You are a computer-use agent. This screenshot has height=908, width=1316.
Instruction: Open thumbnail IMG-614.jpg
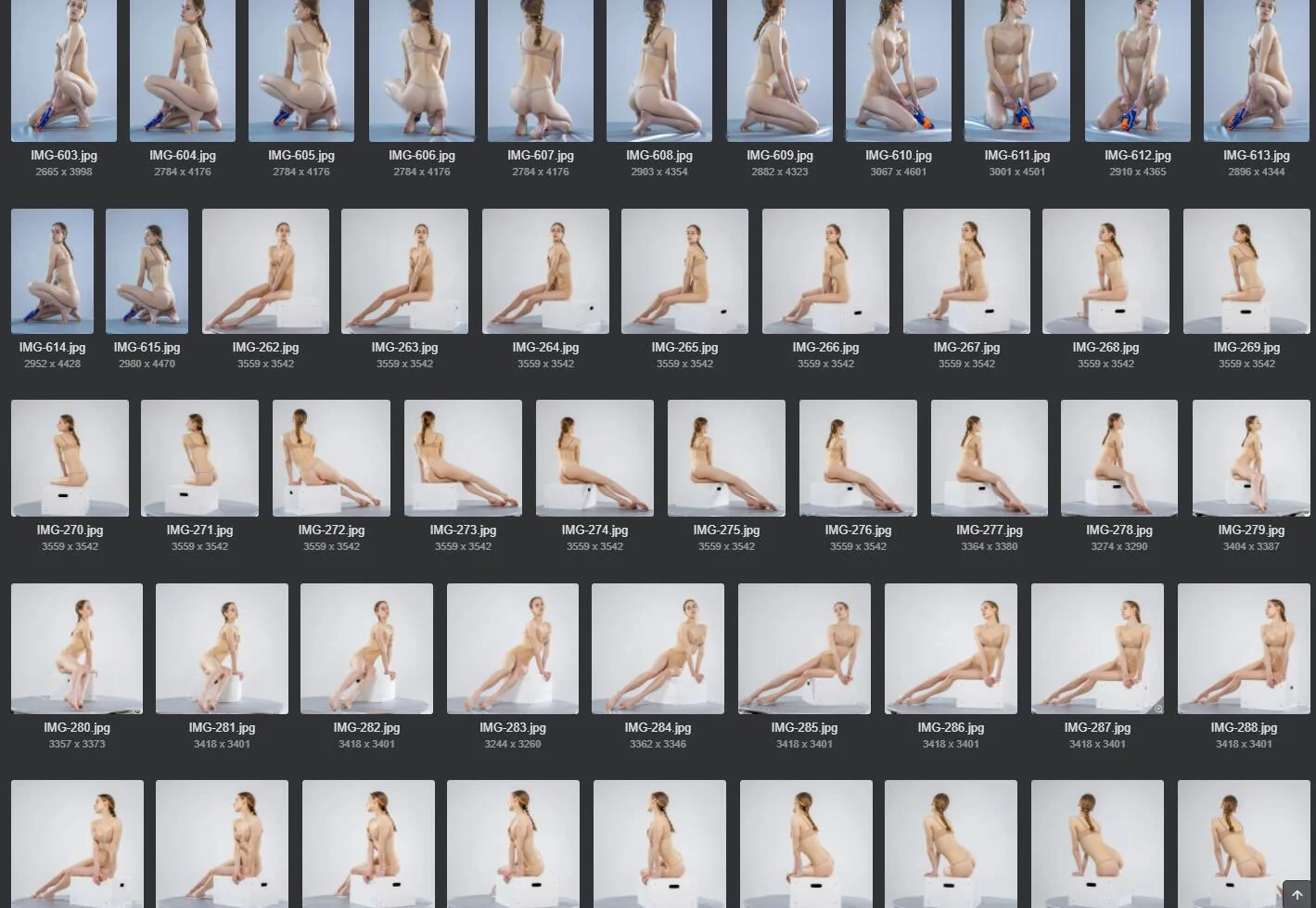(x=52, y=271)
